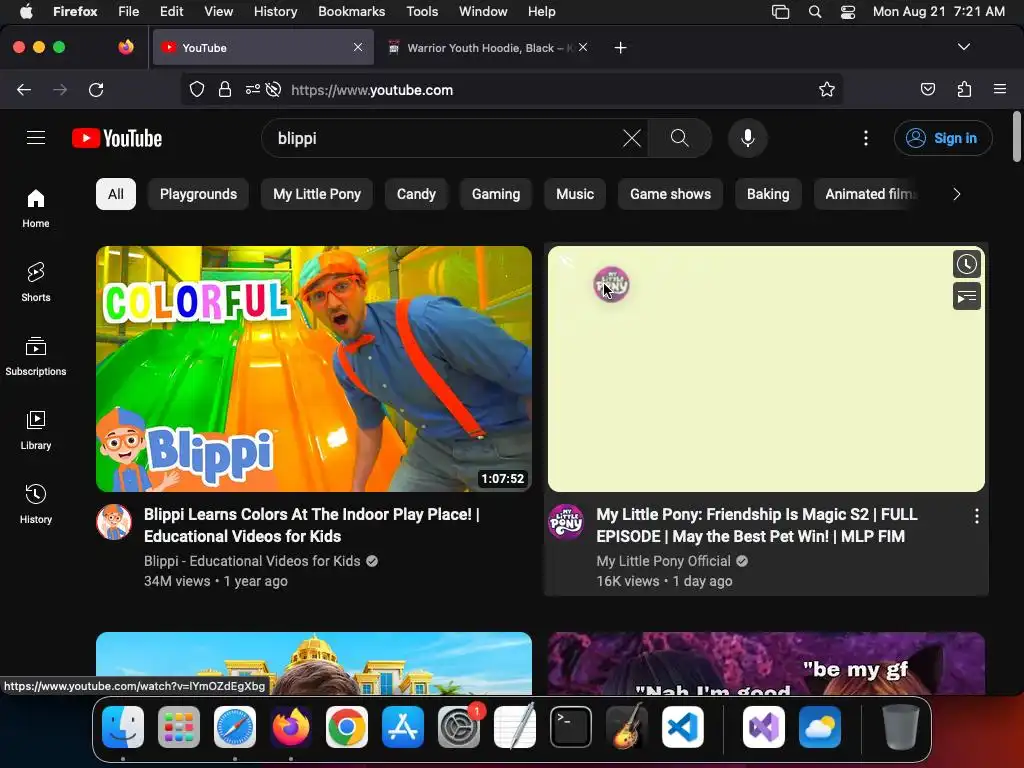Click inside the YouTube search field
The height and width of the screenshot is (768, 1024).
pyautogui.click(x=444, y=138)
